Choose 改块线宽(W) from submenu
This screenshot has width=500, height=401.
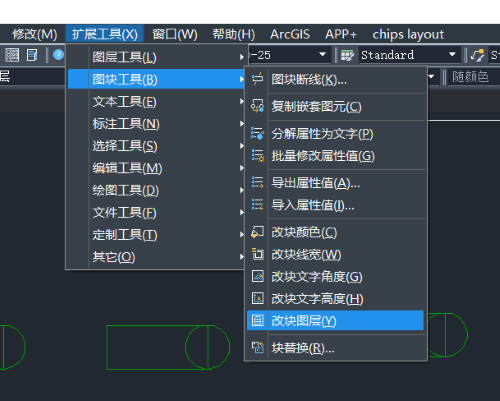pos(335,254)
